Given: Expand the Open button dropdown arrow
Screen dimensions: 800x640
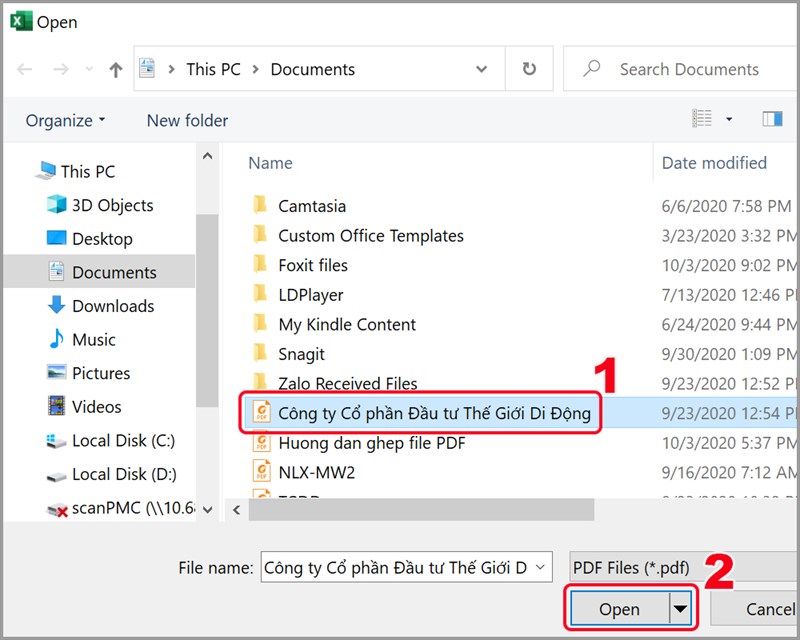Looking at the screenshot, I should coord(680,608).
